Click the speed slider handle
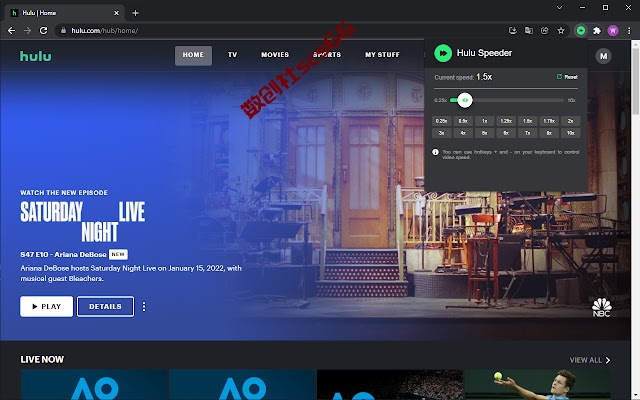The height and width of the screenshot is (400, 640). 464,100
